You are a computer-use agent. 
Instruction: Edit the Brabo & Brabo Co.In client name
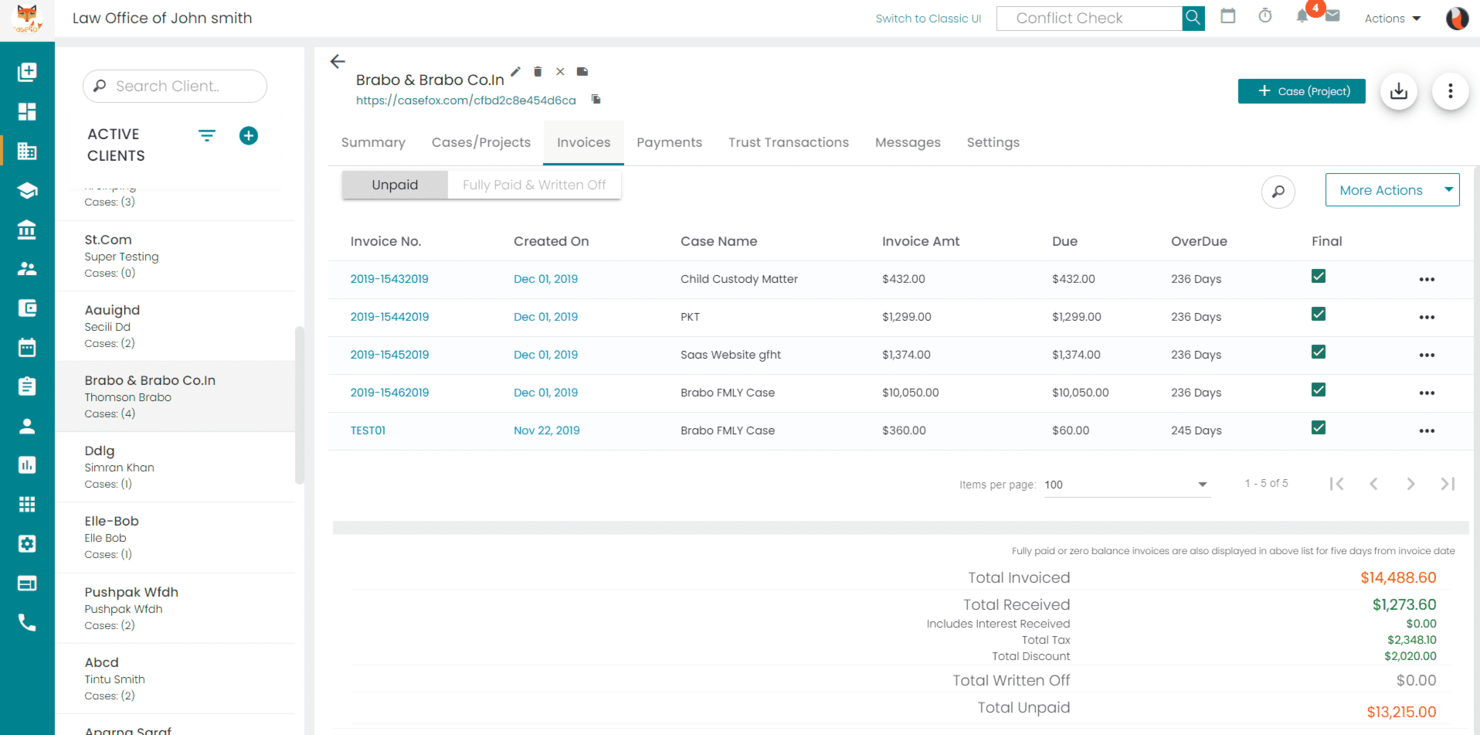(x=515, y=71)
